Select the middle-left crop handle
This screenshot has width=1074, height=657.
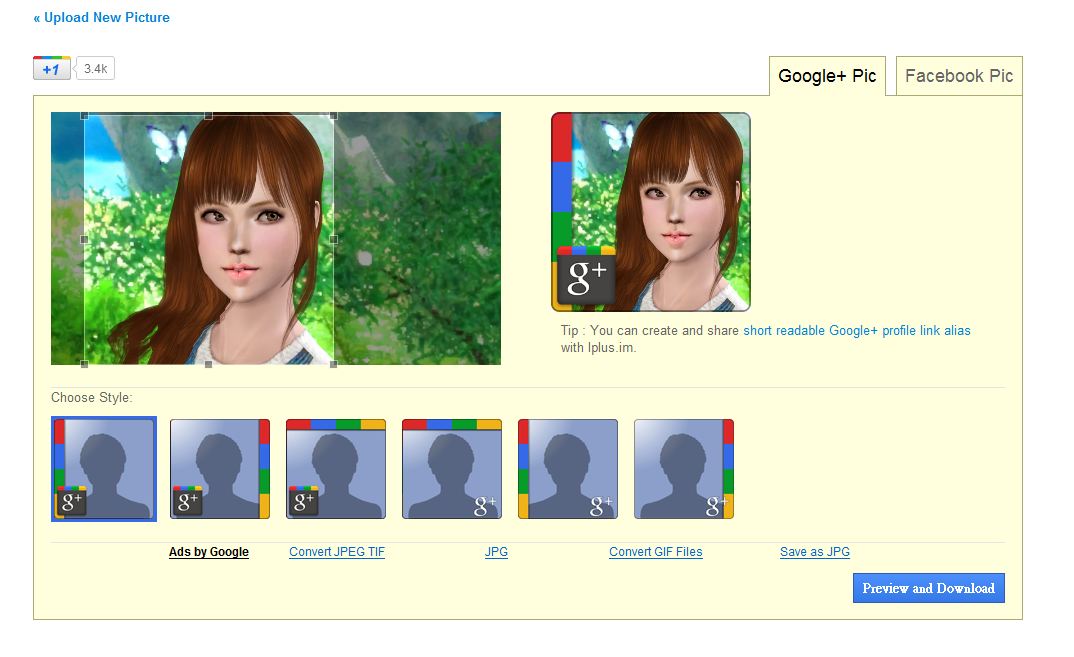(84, 240)
